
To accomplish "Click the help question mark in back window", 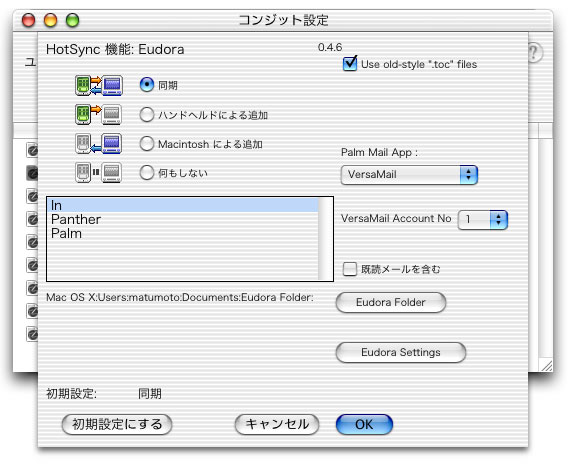I will click(534, 53).
